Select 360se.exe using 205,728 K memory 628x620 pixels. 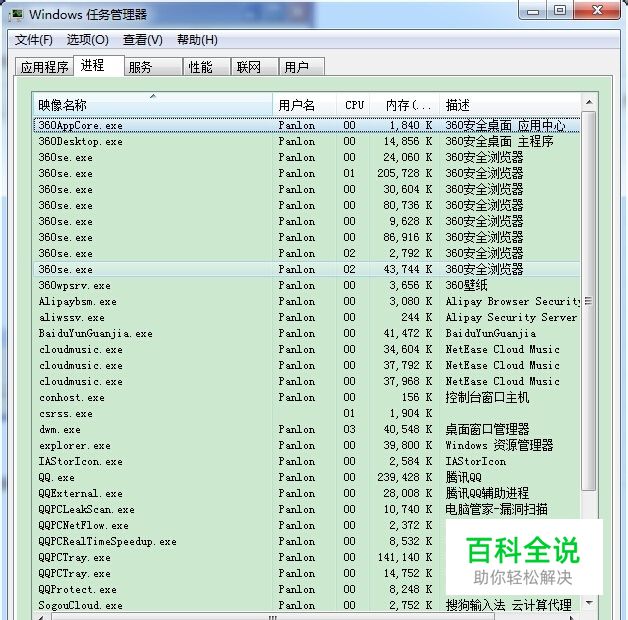click(x=306, y=173)
